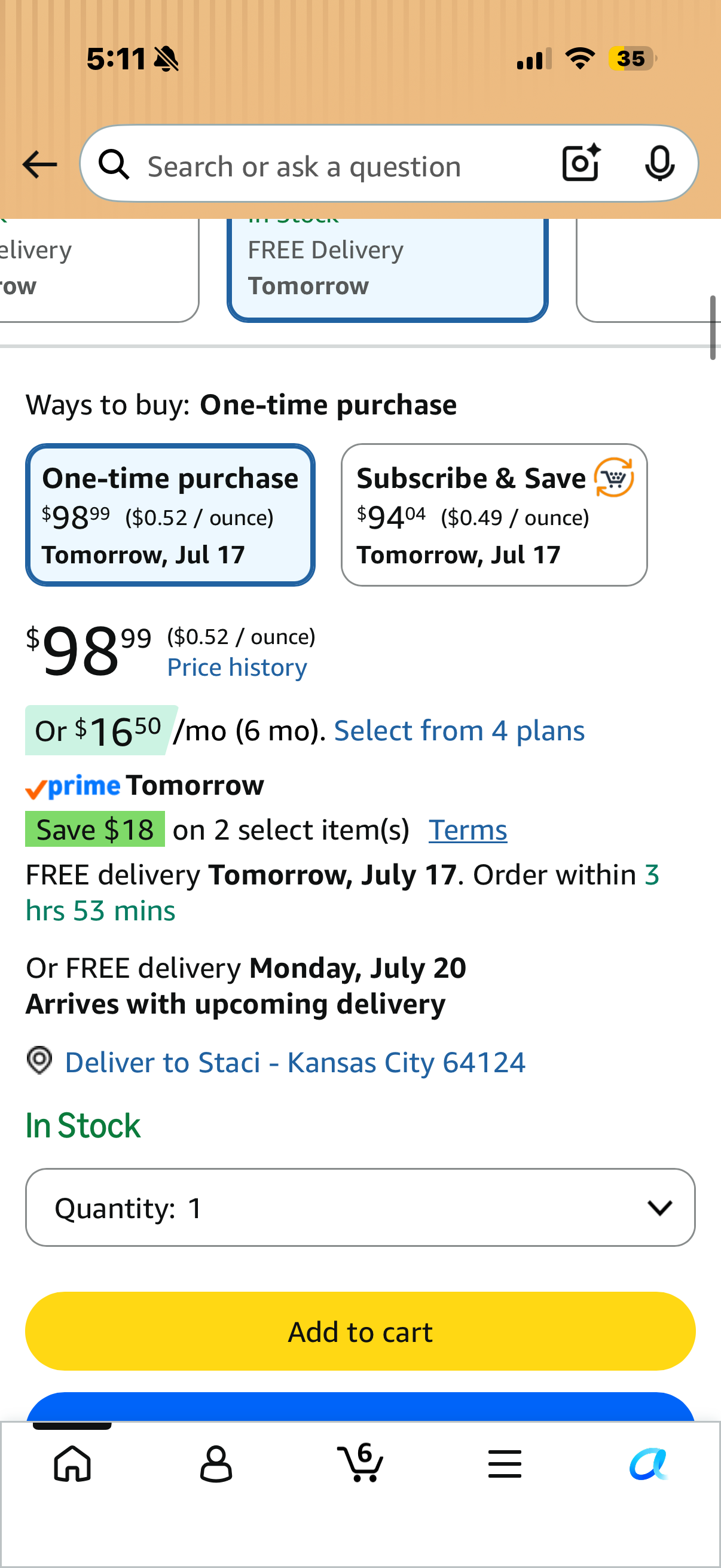Open the hamburger menu icon
The width and height of the screenshot is (721, 1568).
pos(505,1463)
